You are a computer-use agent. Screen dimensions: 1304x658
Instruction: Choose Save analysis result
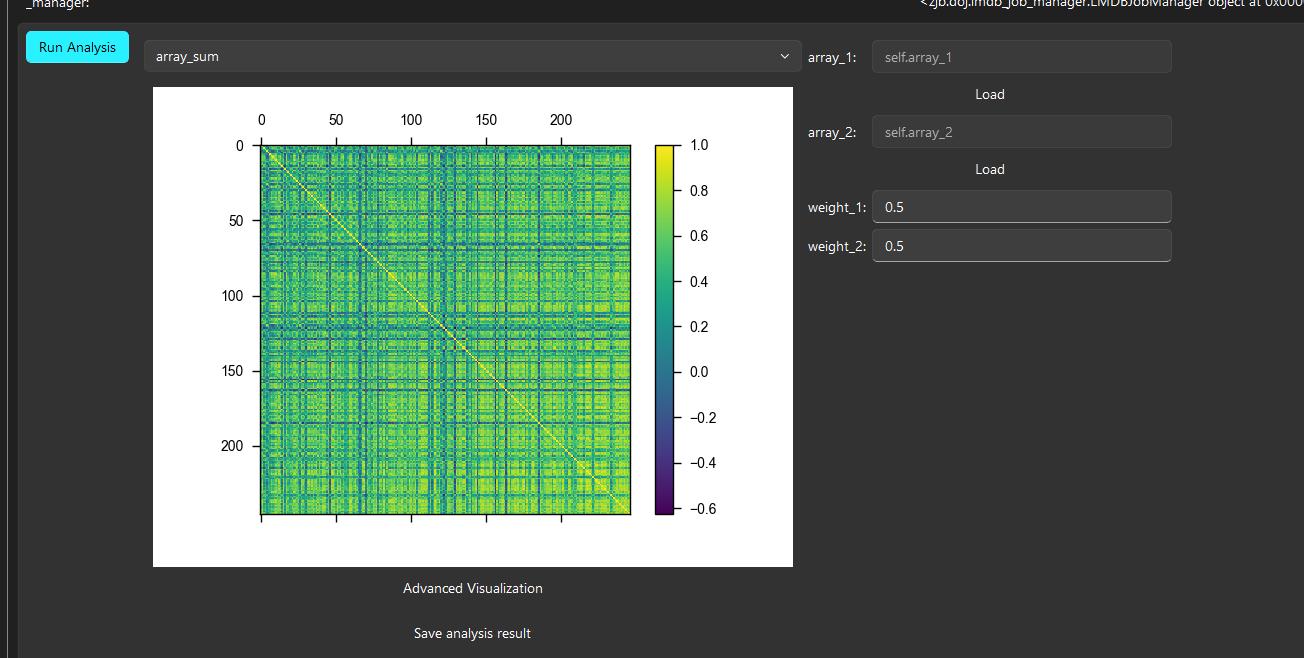point(472,634)
